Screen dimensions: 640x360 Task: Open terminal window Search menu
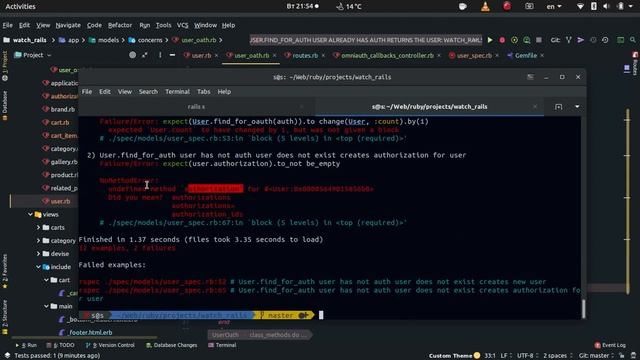click(x=148, y=92)
